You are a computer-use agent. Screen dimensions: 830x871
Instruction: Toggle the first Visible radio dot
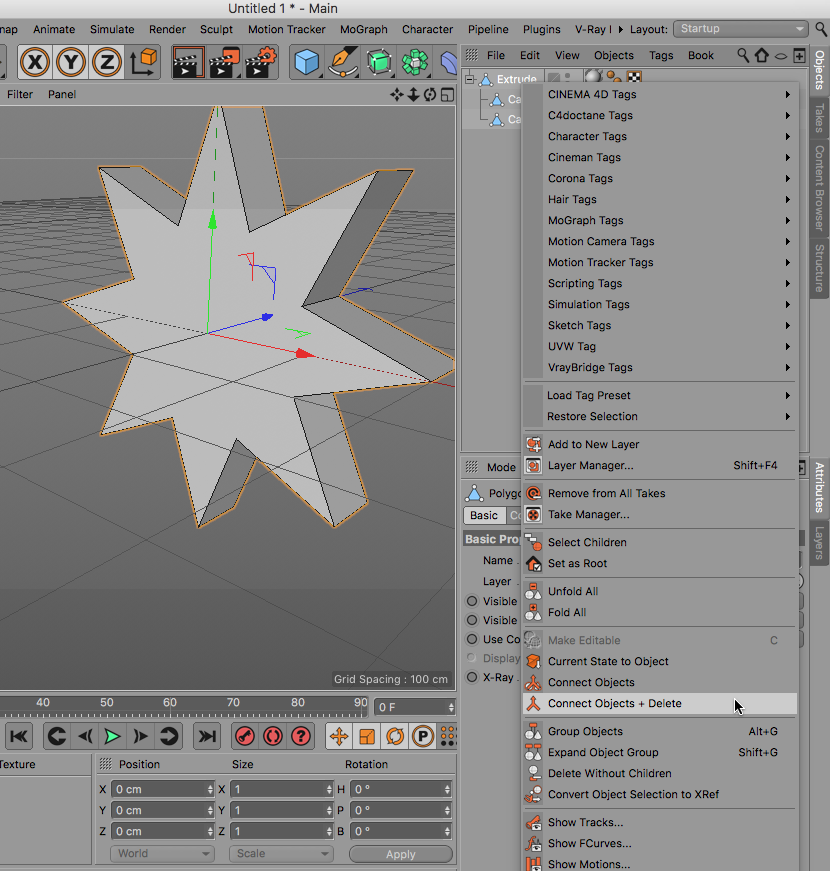(x=472, y=601)
